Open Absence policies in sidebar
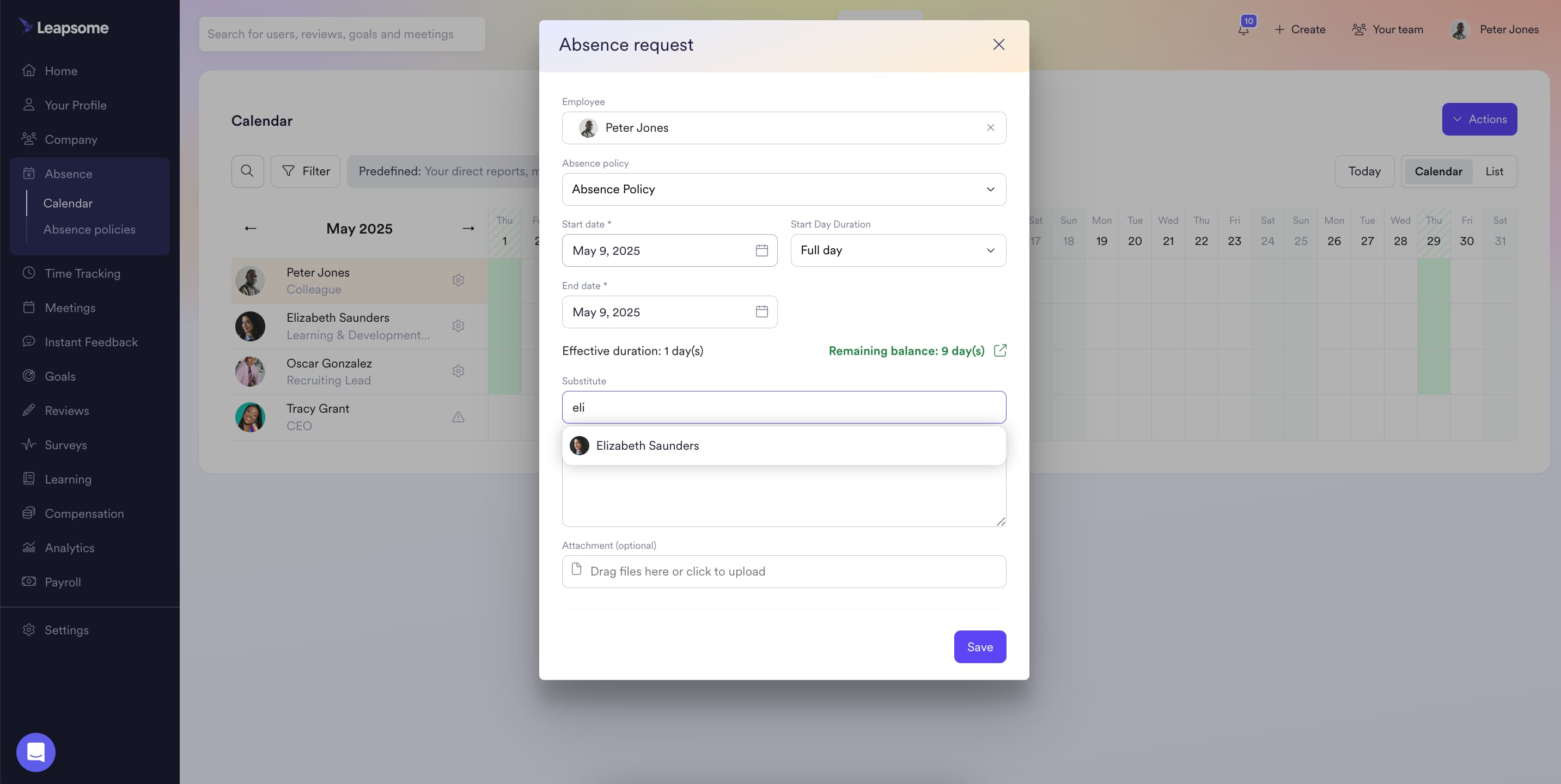Viewport: 1561px width, 784px height. click(90, 230)
